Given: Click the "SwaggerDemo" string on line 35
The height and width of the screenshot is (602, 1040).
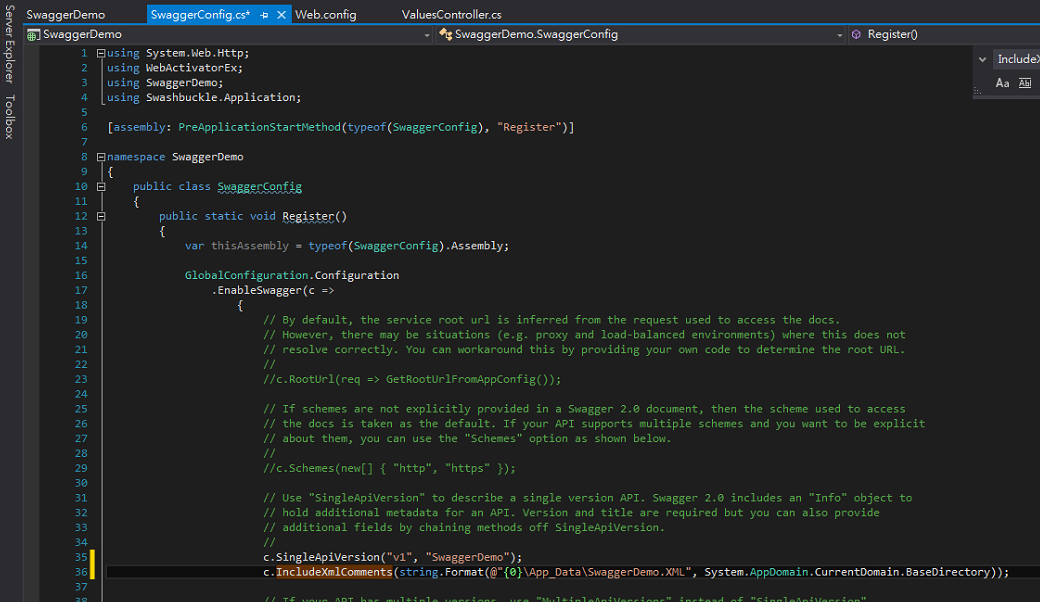Looking at the screenshot, I should [468, 558].
